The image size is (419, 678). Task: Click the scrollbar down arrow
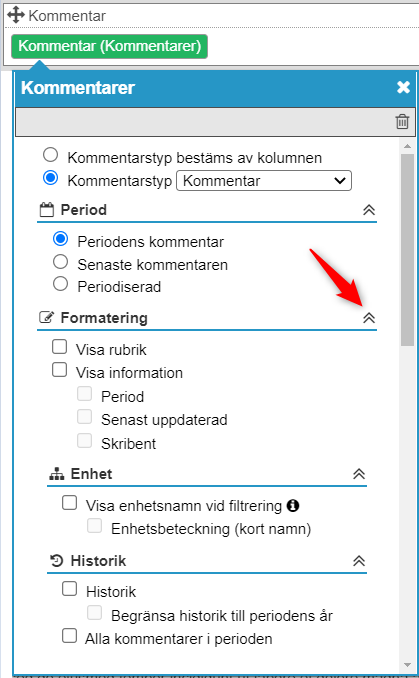click(x=407, y=665)
